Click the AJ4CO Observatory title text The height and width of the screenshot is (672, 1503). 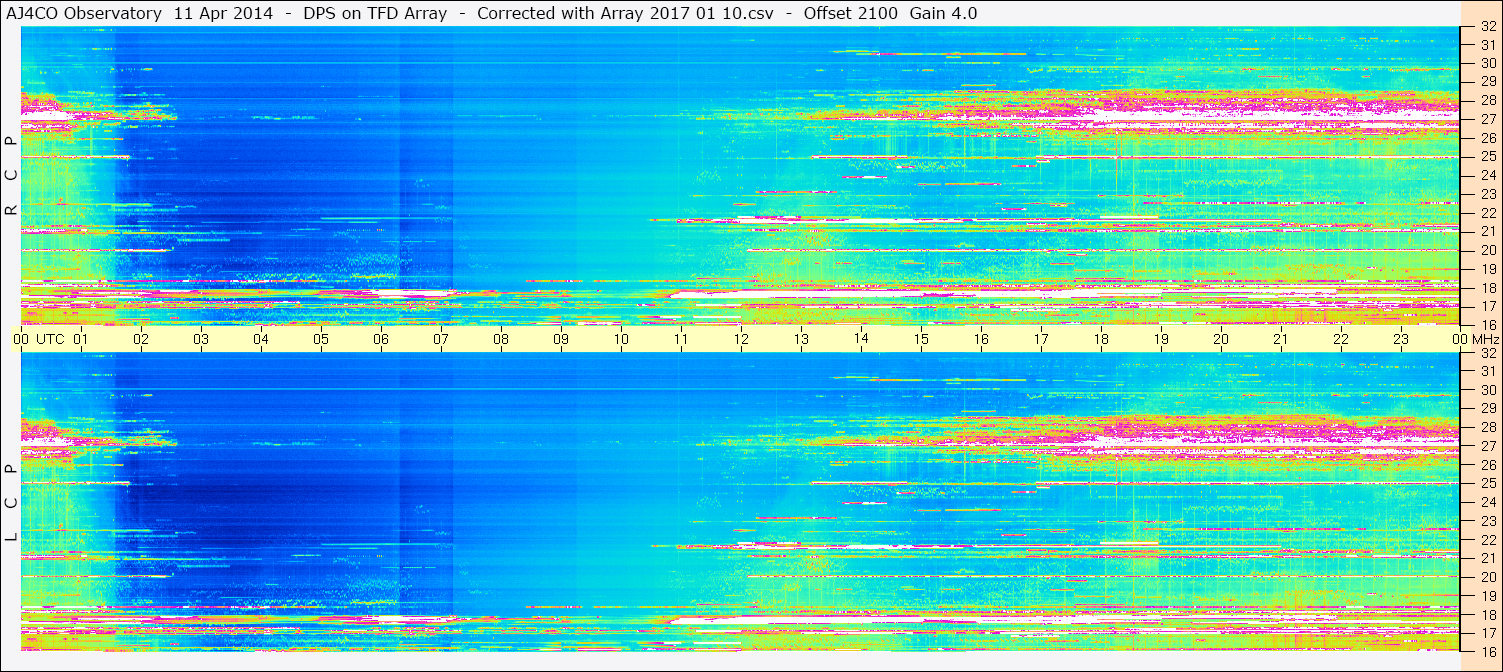click(84, 13)
